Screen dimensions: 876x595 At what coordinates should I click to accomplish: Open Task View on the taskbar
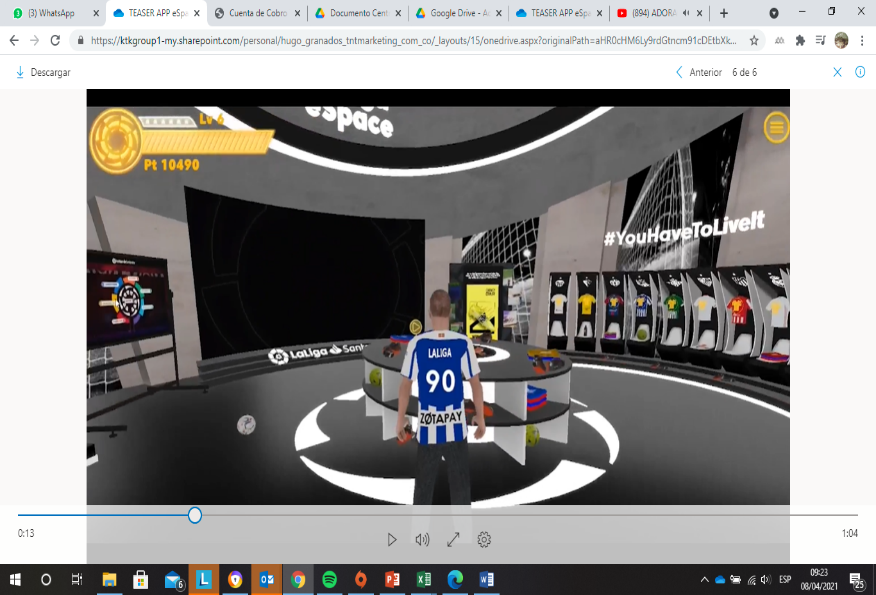tap(77, 579)
